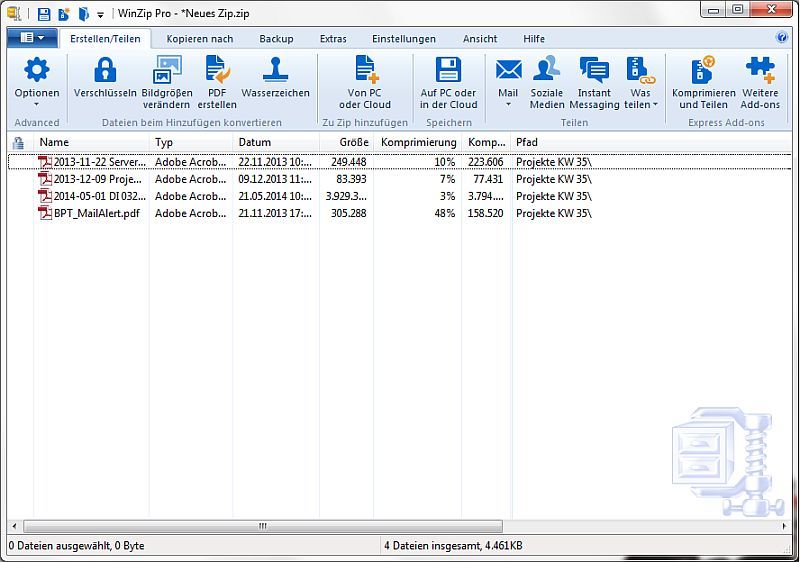Click Was teilen zip link icon

pos(640,70)
